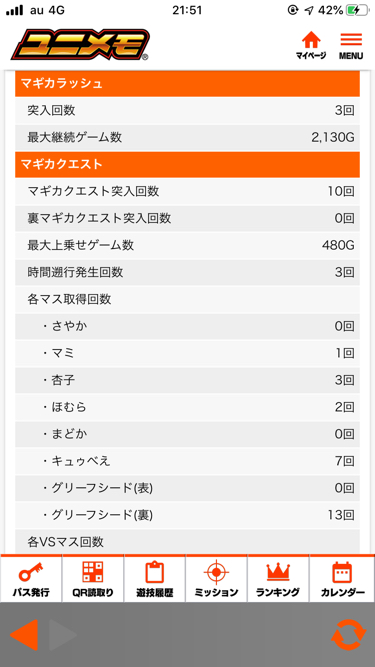This screenshot has height=667, width=375.
Task: Tap the キュゥべえ count row
Action: click(x=188, y=461)
